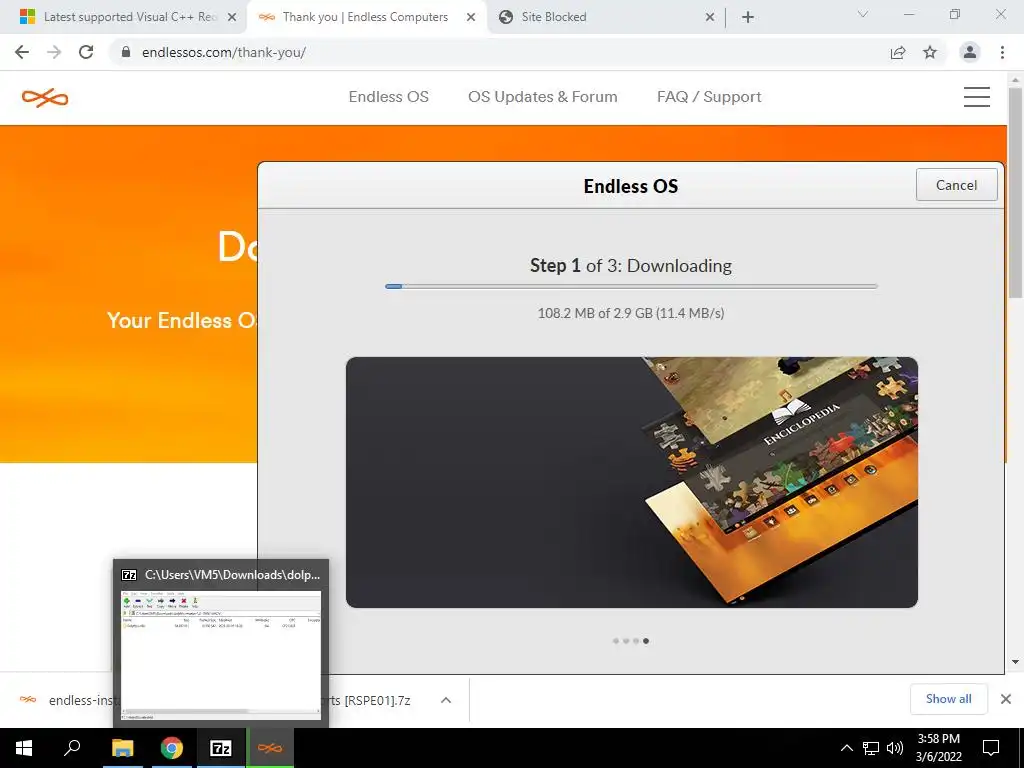The width and height of the screenshot is (1024, 768).
Task: Click the Endless OS logo on the webpage
Action: point(45,98)
